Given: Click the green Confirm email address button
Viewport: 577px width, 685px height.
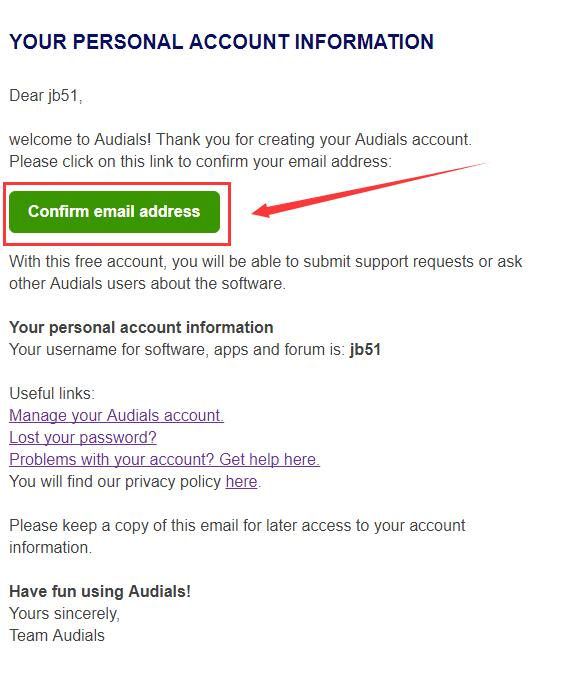Looking at the screenshot, I should [x=114, y=212].
